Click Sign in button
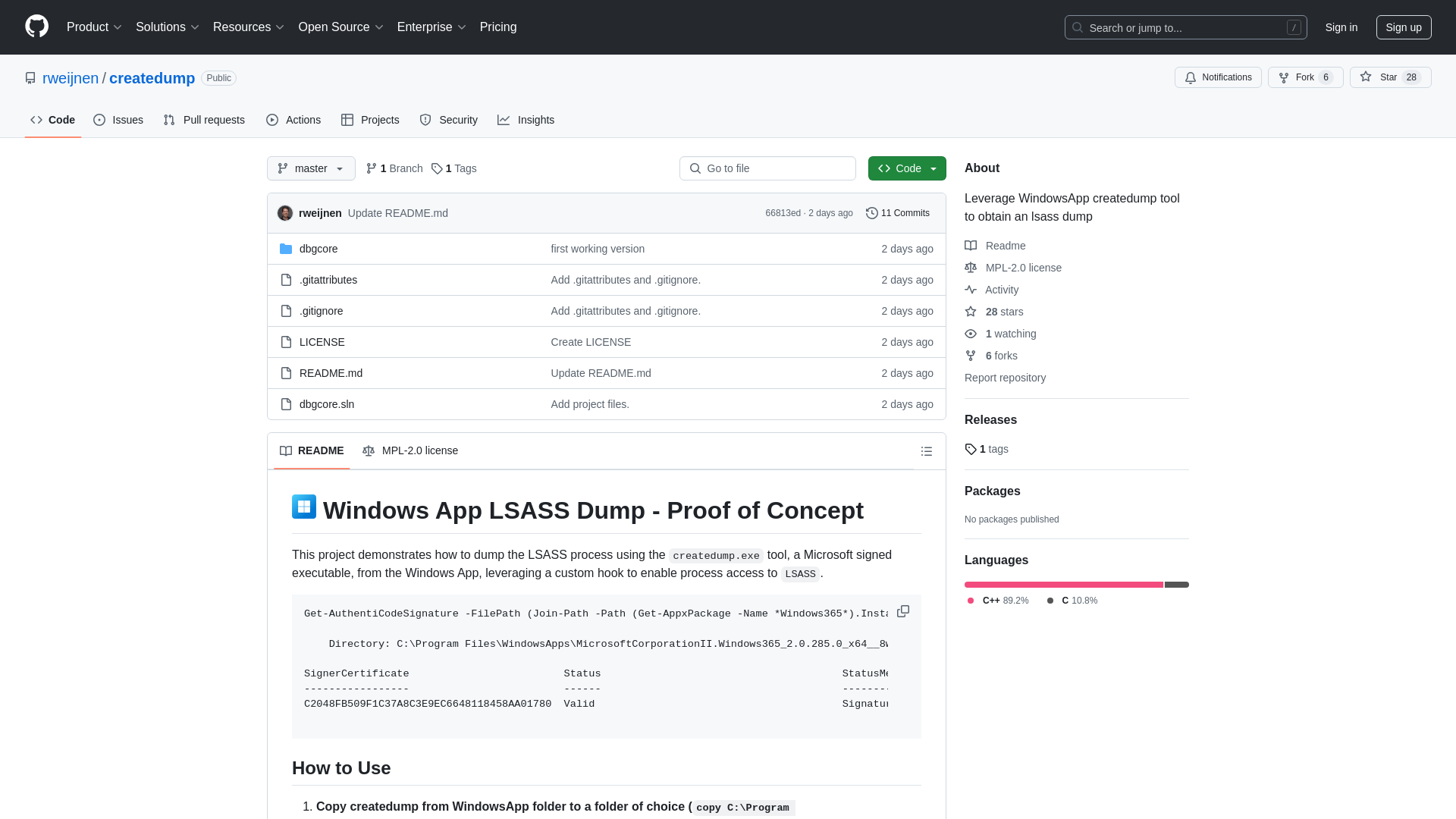The width and height of the screenshot is (1456, 819). [1341, 27]
